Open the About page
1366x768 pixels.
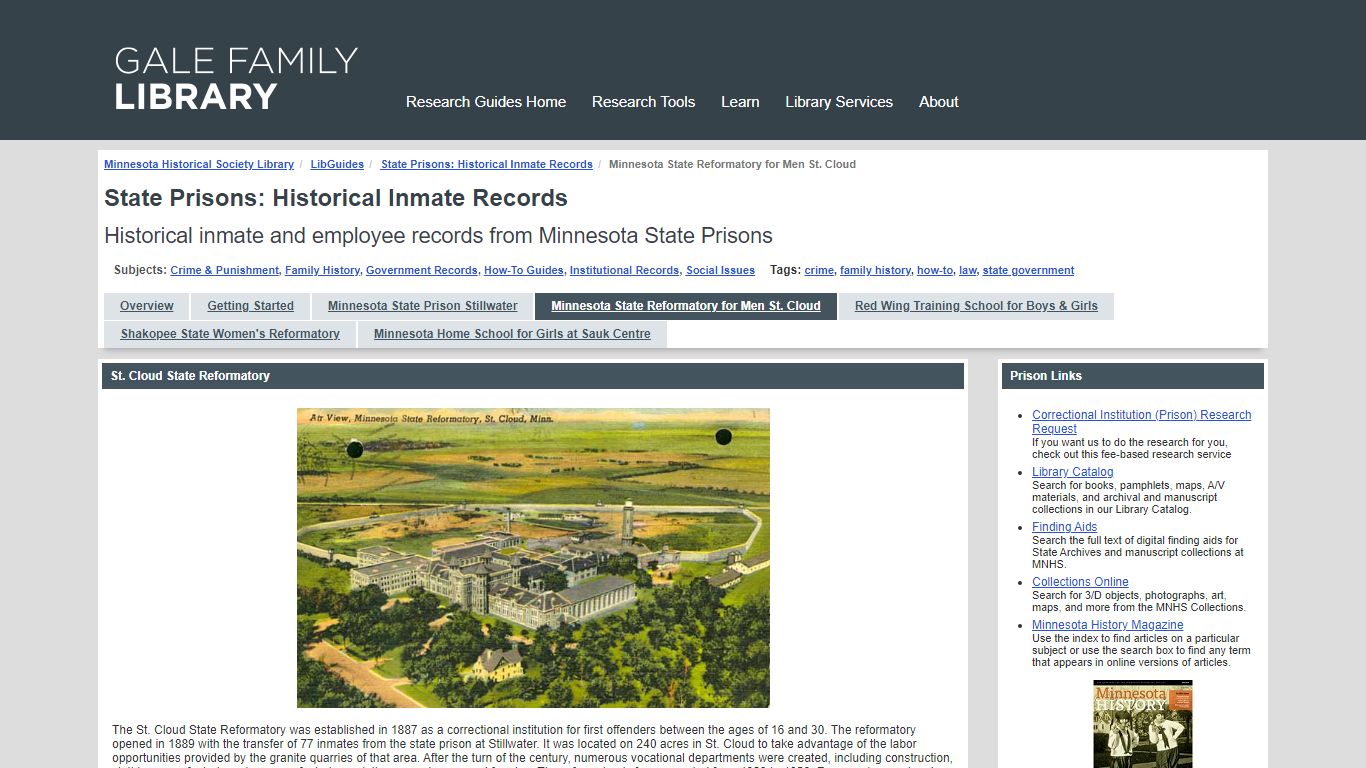tap(938, 101)
